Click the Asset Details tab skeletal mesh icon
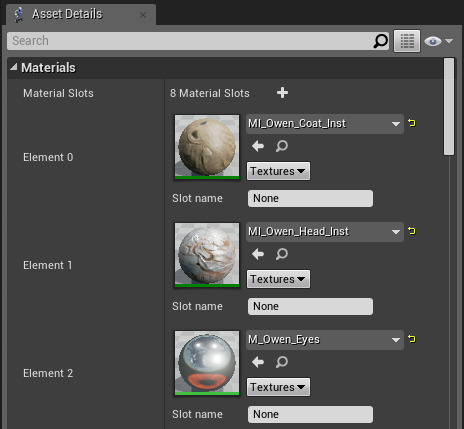The width and height of the screenshot is (464, 429). tap(19, 15)
